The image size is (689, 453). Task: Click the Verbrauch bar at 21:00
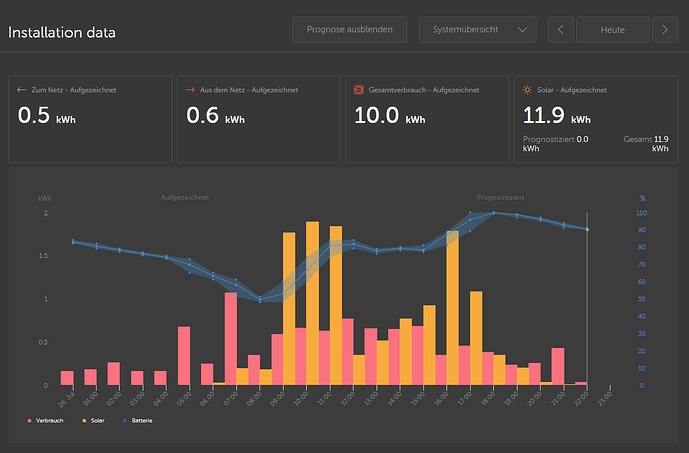pos(558,366)
